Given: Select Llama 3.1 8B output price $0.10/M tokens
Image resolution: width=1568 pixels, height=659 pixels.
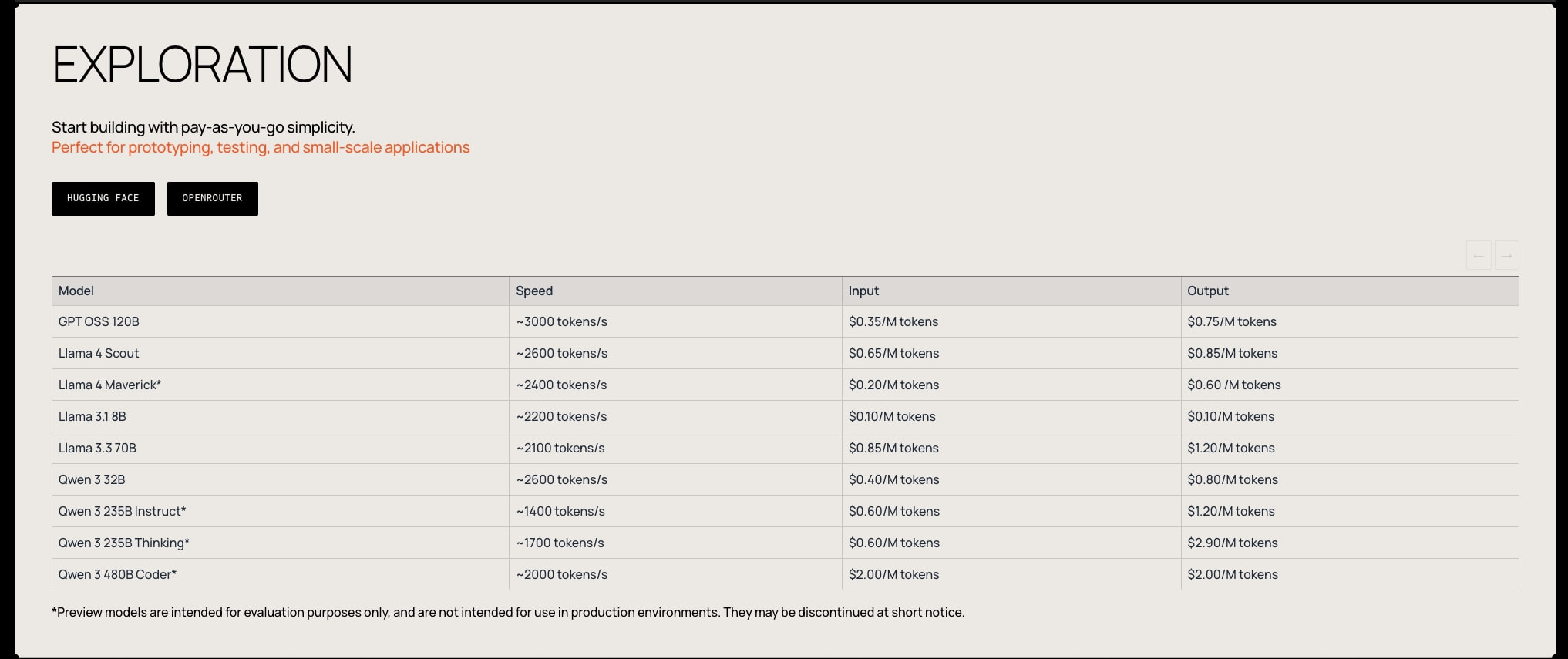Looking at the screenshot, I should (1231, 417).
